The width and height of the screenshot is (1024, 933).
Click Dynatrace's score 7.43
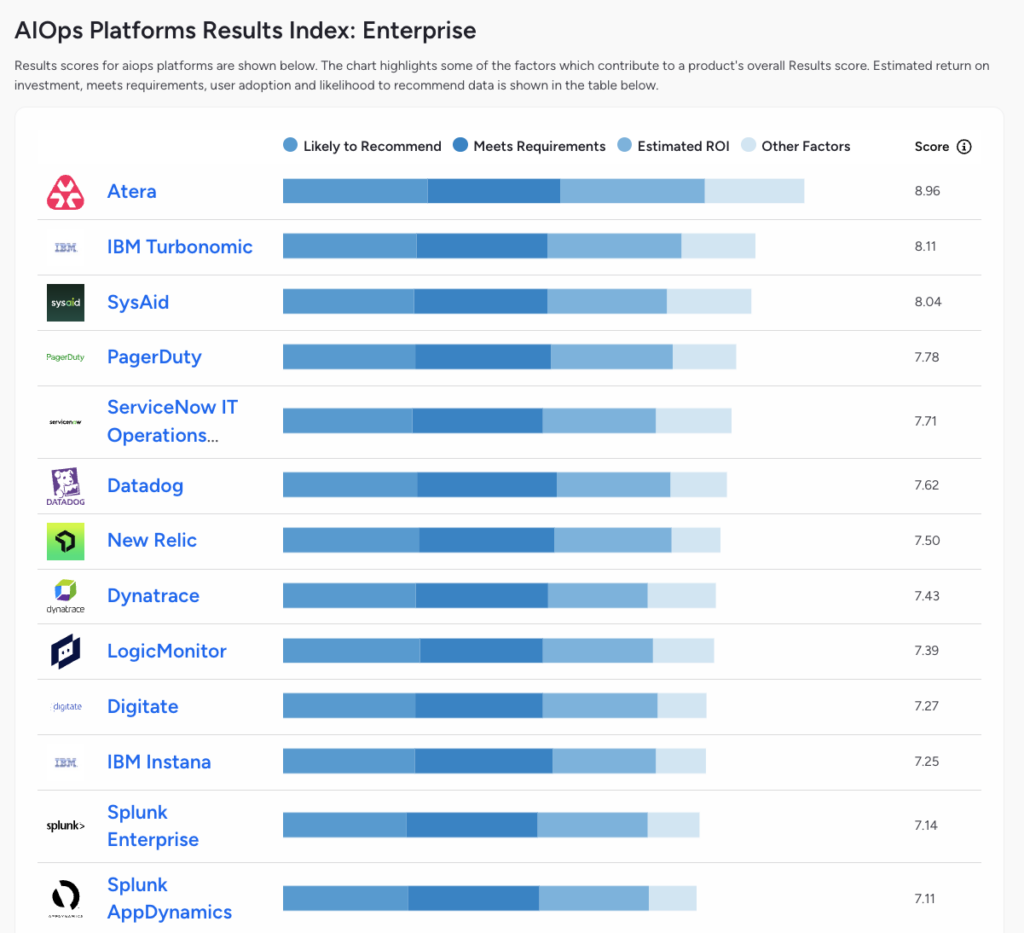click(926, 596)
